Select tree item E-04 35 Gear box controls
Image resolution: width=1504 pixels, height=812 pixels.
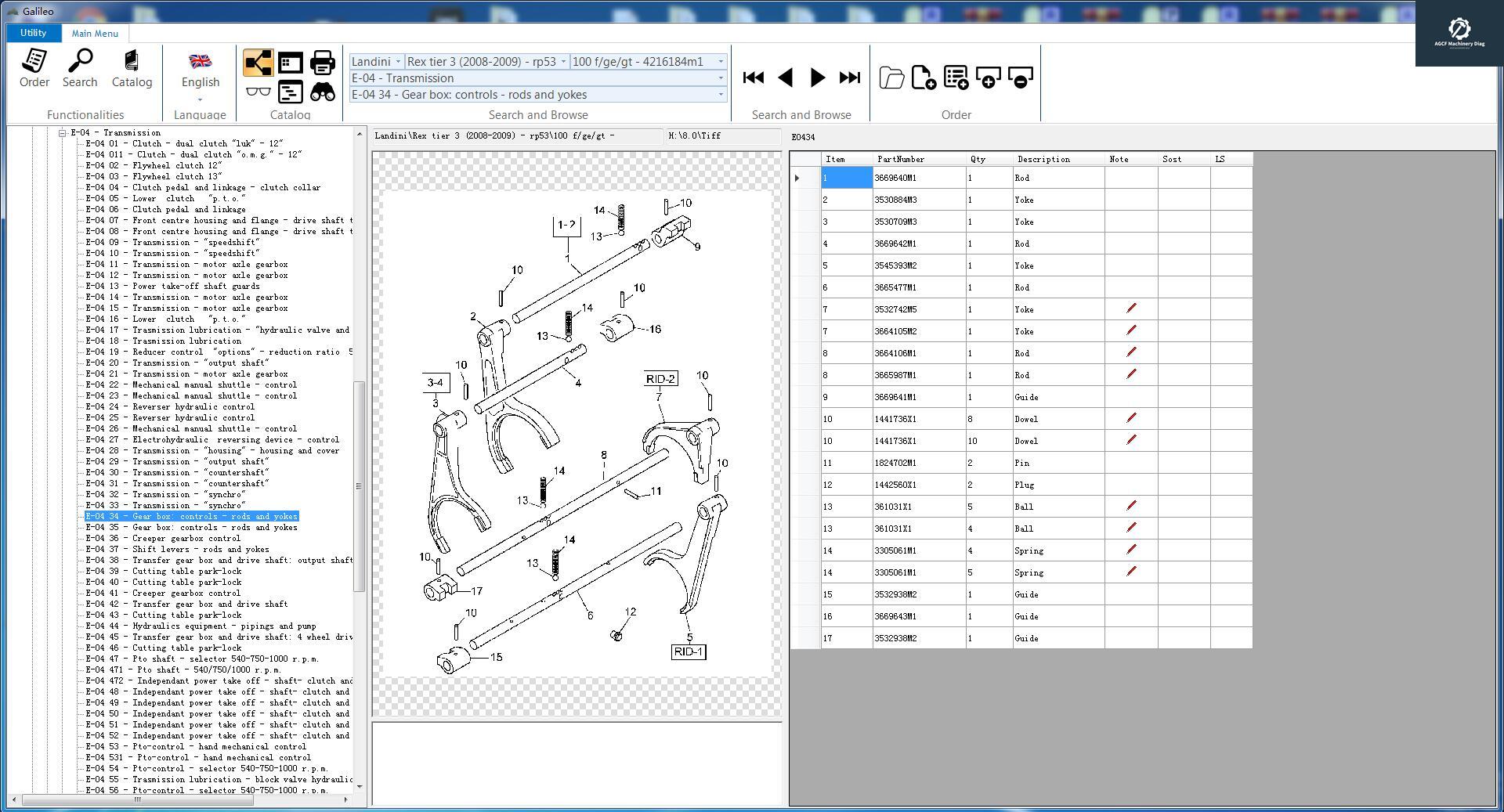coord(191,527)
